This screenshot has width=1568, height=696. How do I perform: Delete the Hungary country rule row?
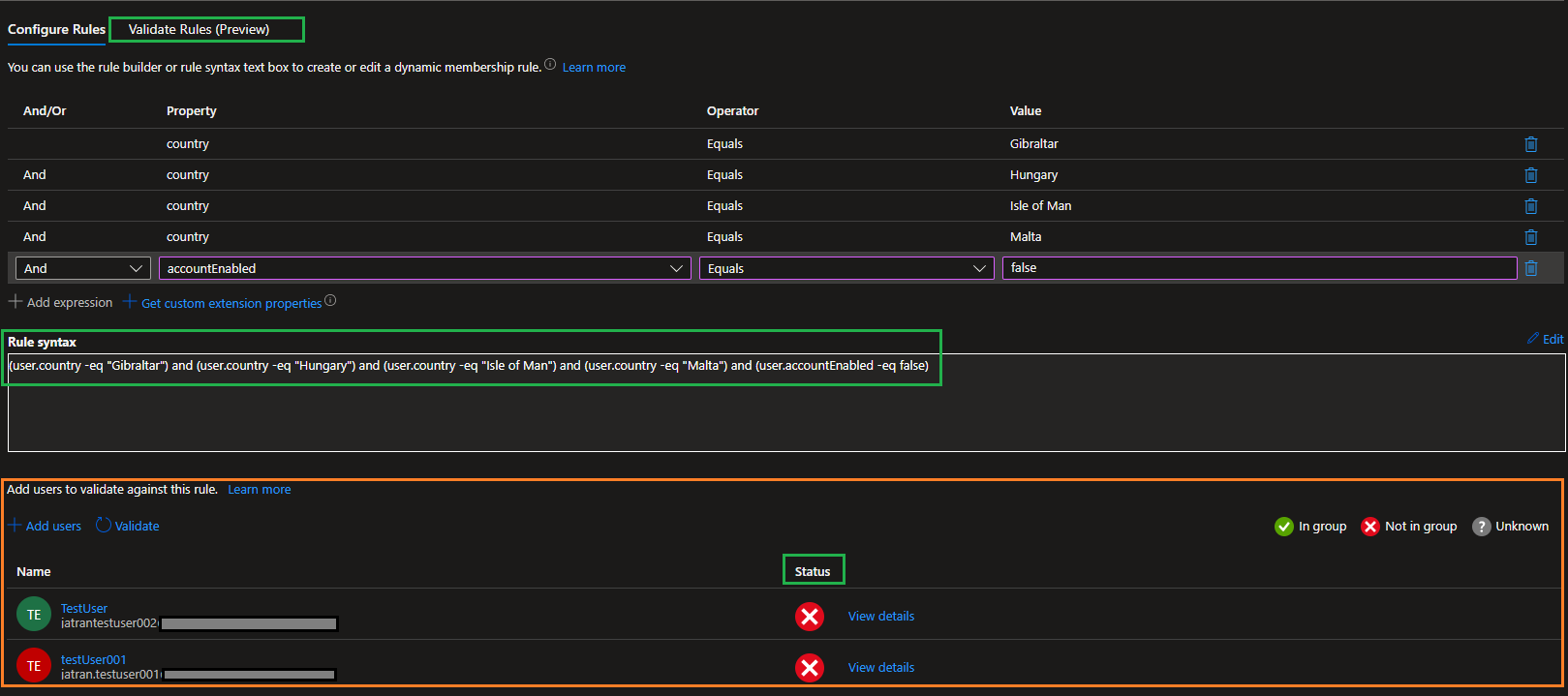pyautogui.click(x=1531, y=175)
